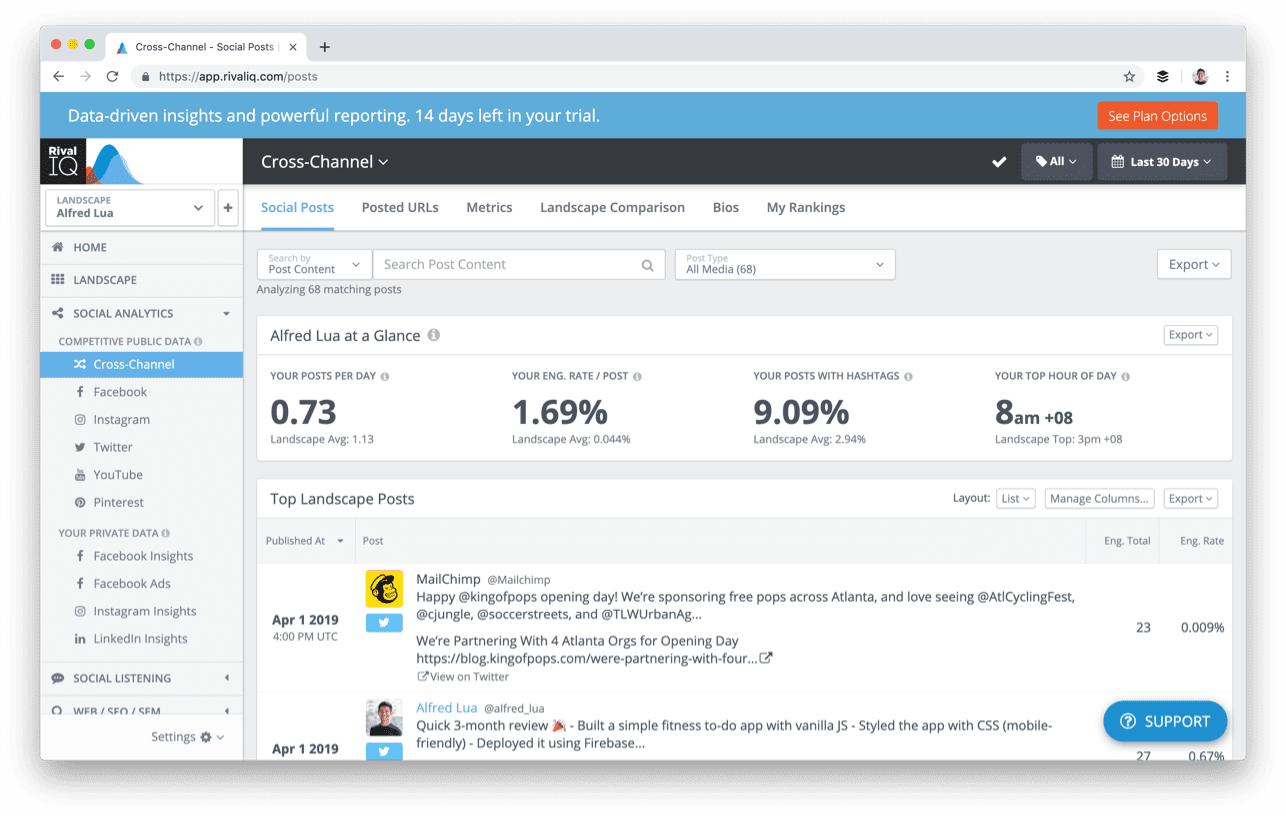This screenshot has height=816, width=1286.
Task: Open a new browser tab with plus
Action: (x=324, y=47)
